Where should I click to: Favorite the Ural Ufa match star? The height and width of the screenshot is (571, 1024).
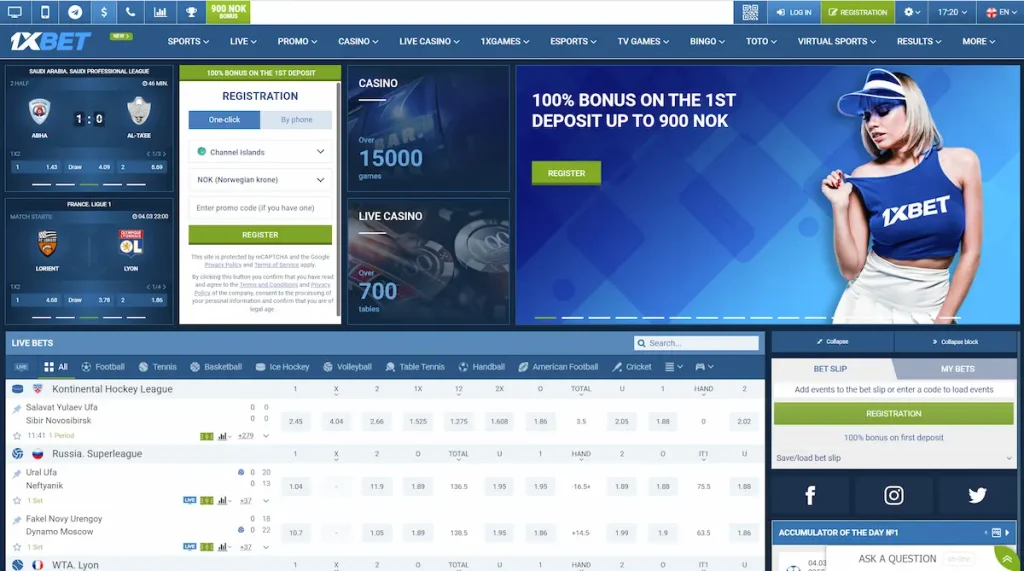coord(17,500)
